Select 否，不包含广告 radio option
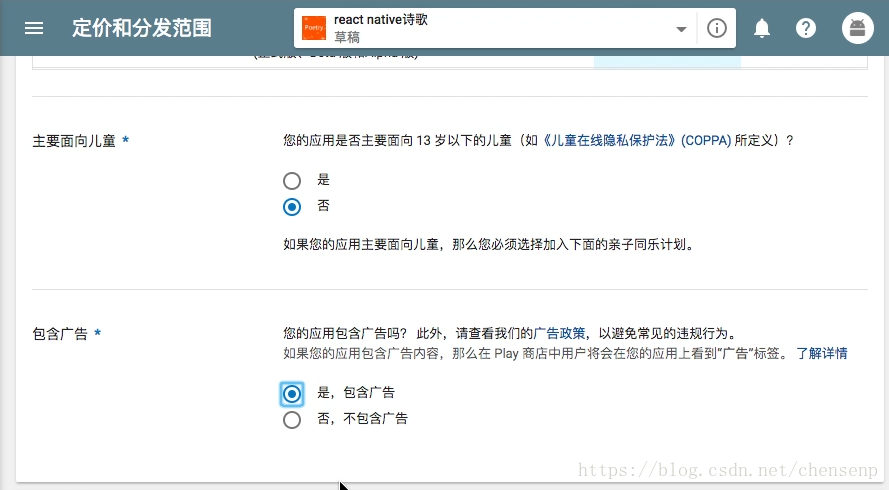Screen dimensions: 889x490 (292, 420)
